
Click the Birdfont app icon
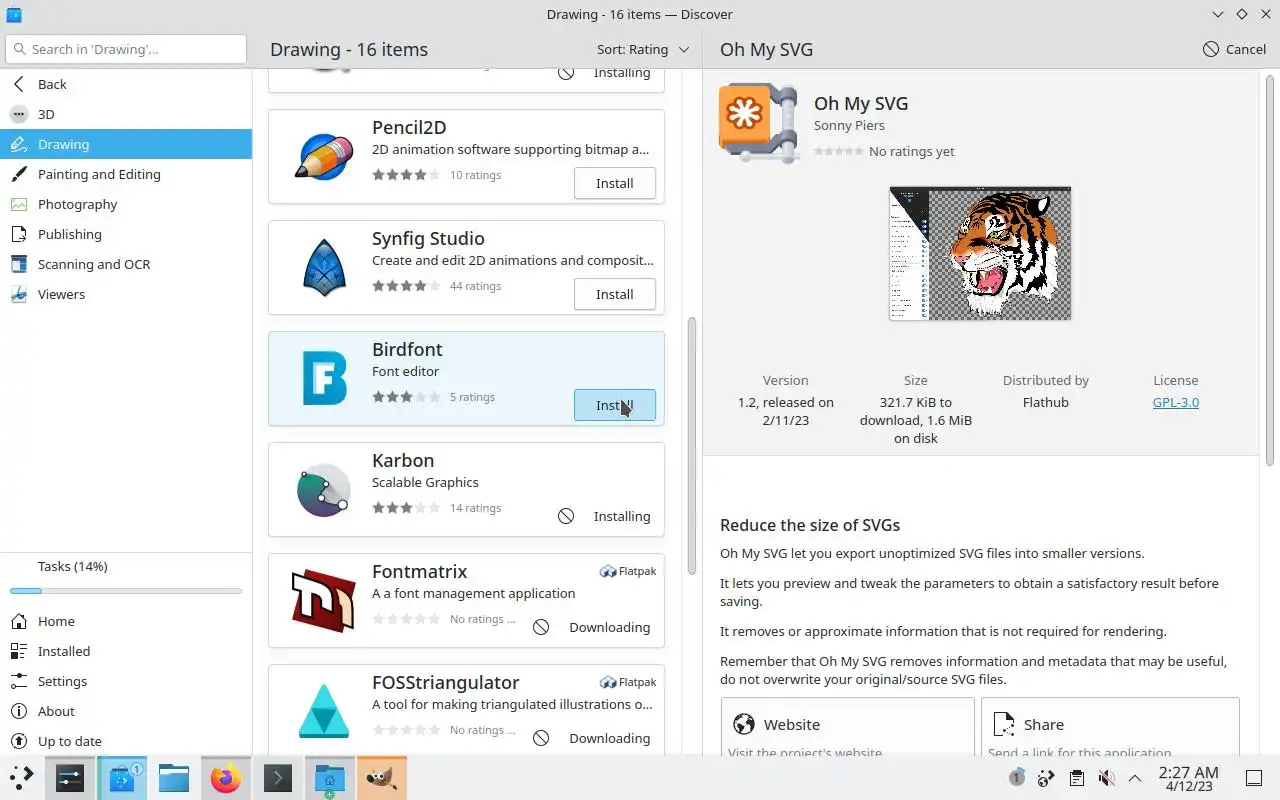click(324, 379)
